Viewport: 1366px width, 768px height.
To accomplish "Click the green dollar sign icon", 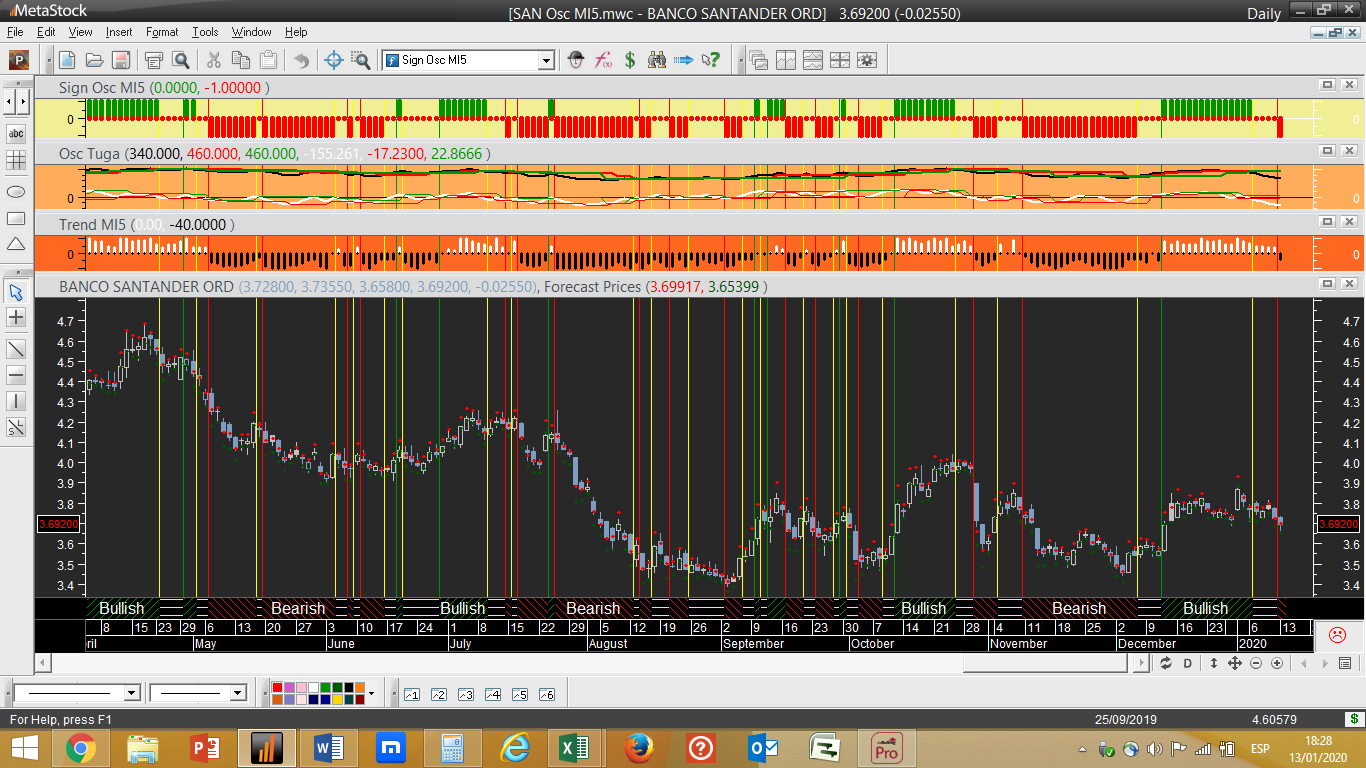I will 630,60.
